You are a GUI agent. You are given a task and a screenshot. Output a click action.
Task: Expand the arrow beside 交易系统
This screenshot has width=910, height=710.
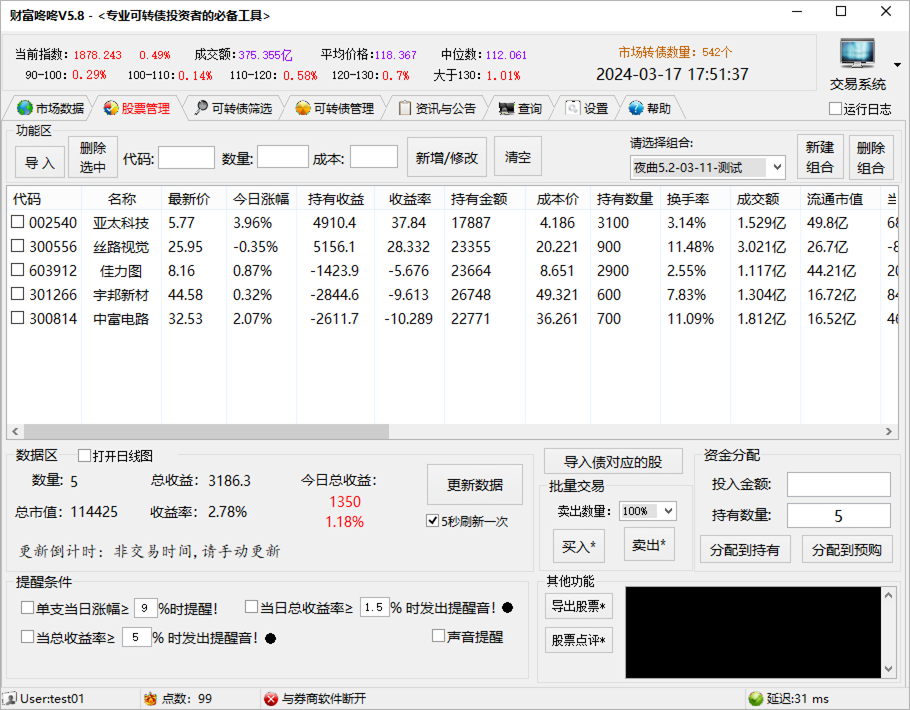tap(897, 65)
